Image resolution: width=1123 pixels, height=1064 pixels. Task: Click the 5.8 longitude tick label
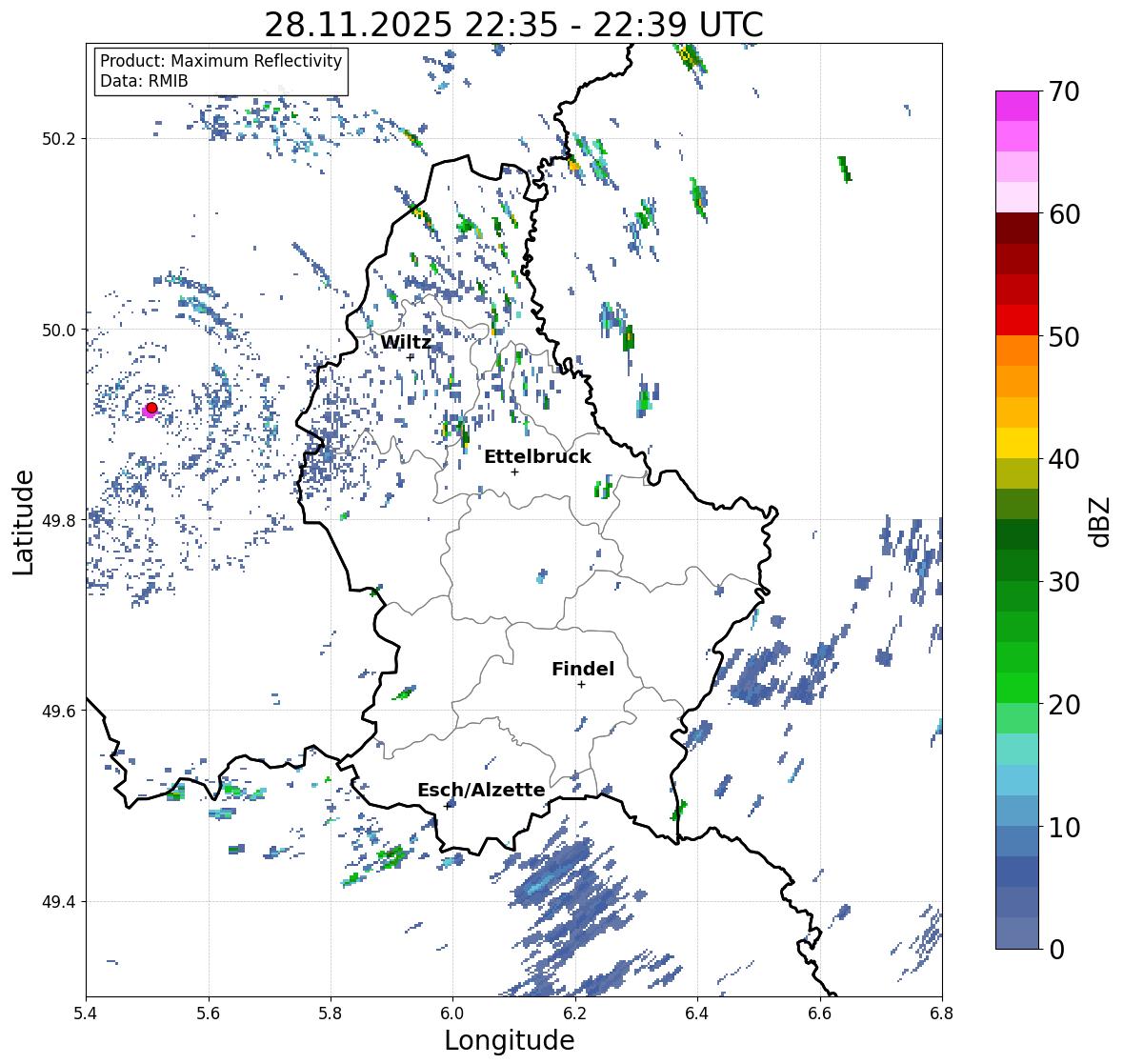pyautogui.click(x=331, y=1013)
